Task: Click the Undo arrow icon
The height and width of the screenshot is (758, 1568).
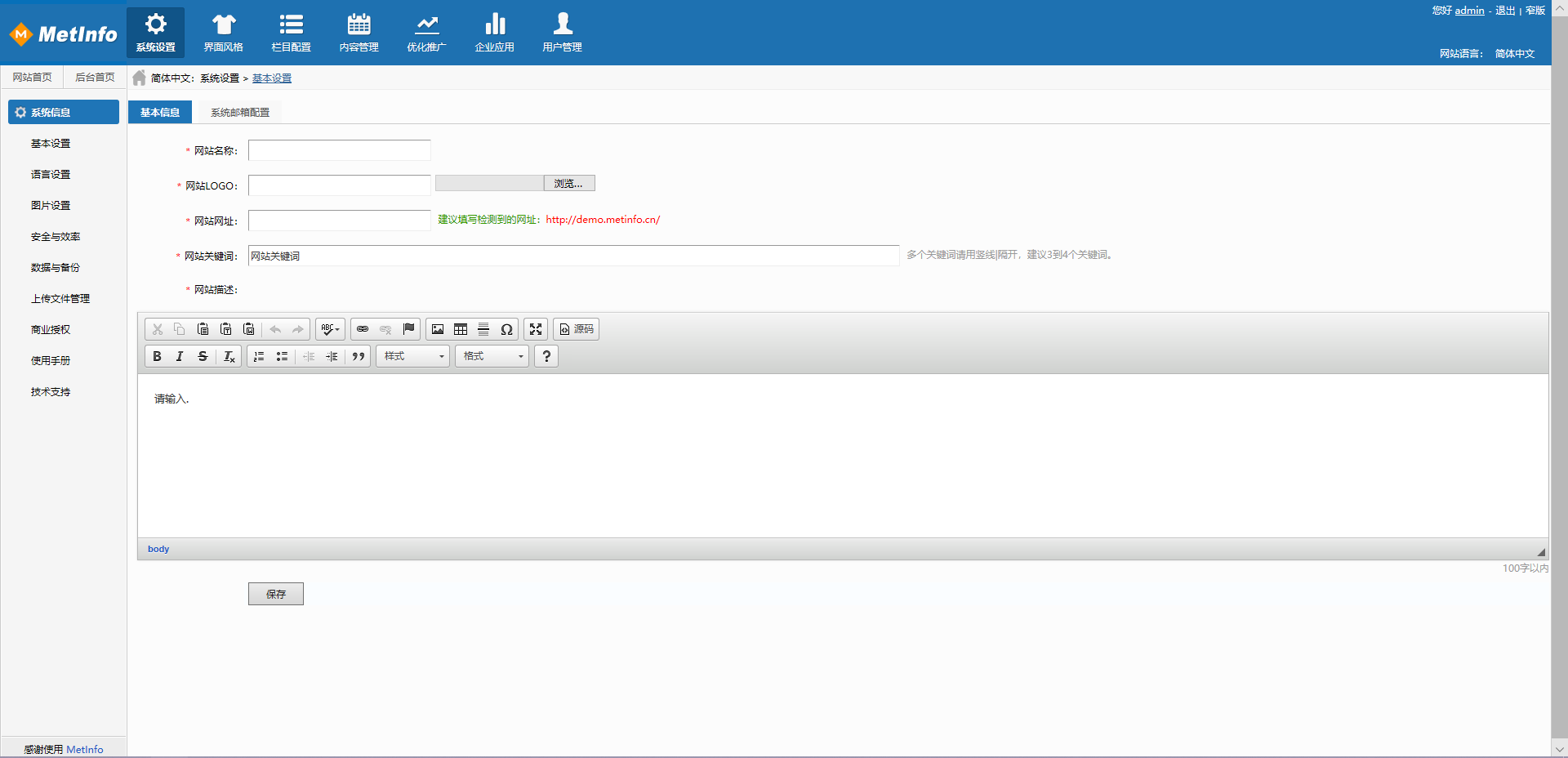Action: (x=275, y=329)
